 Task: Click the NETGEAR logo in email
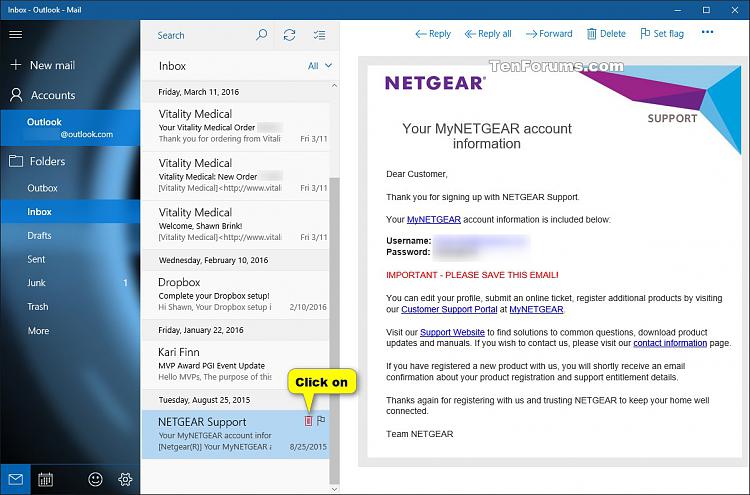(435, 83)
